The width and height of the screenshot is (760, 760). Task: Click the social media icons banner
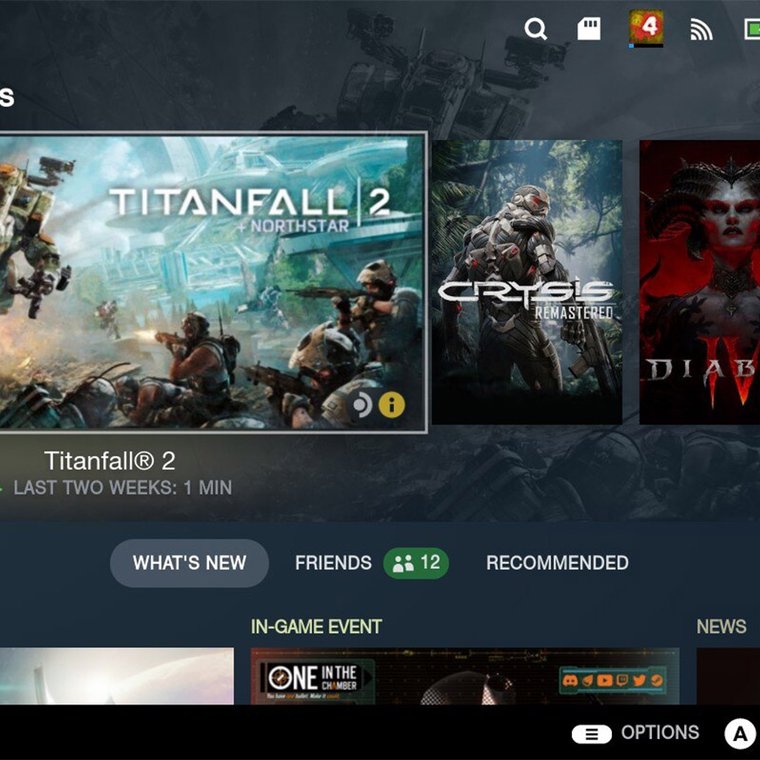point(613,680)
